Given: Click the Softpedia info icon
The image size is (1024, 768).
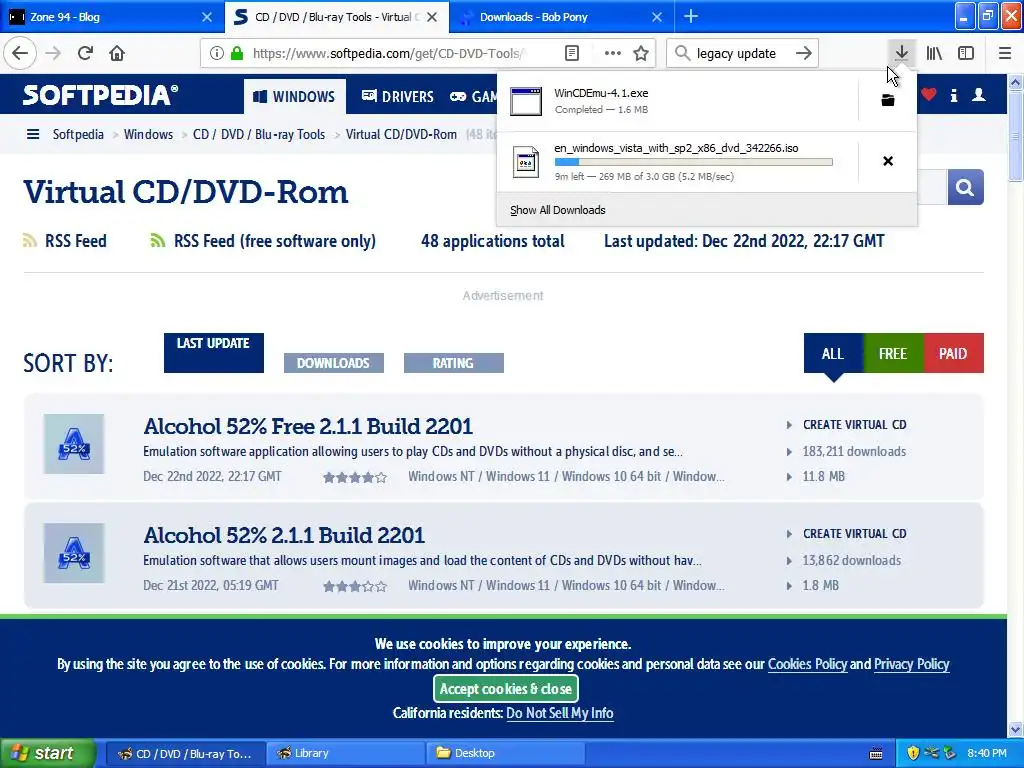Looking at the screenshot, I should tap(953, 95).
